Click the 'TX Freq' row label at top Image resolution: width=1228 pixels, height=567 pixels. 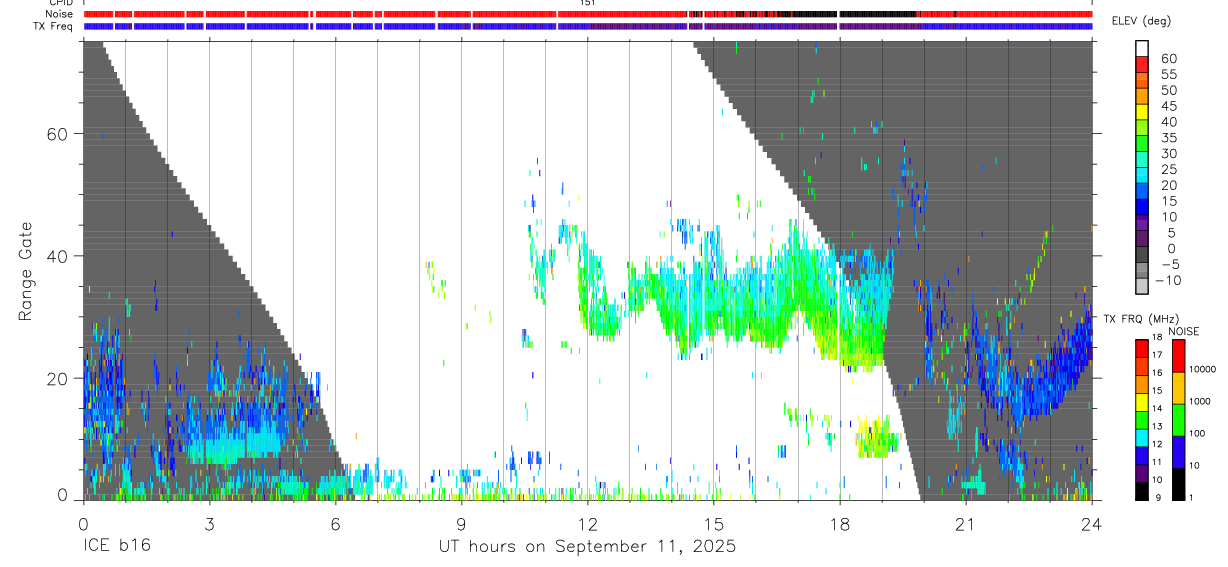(54, 26)
